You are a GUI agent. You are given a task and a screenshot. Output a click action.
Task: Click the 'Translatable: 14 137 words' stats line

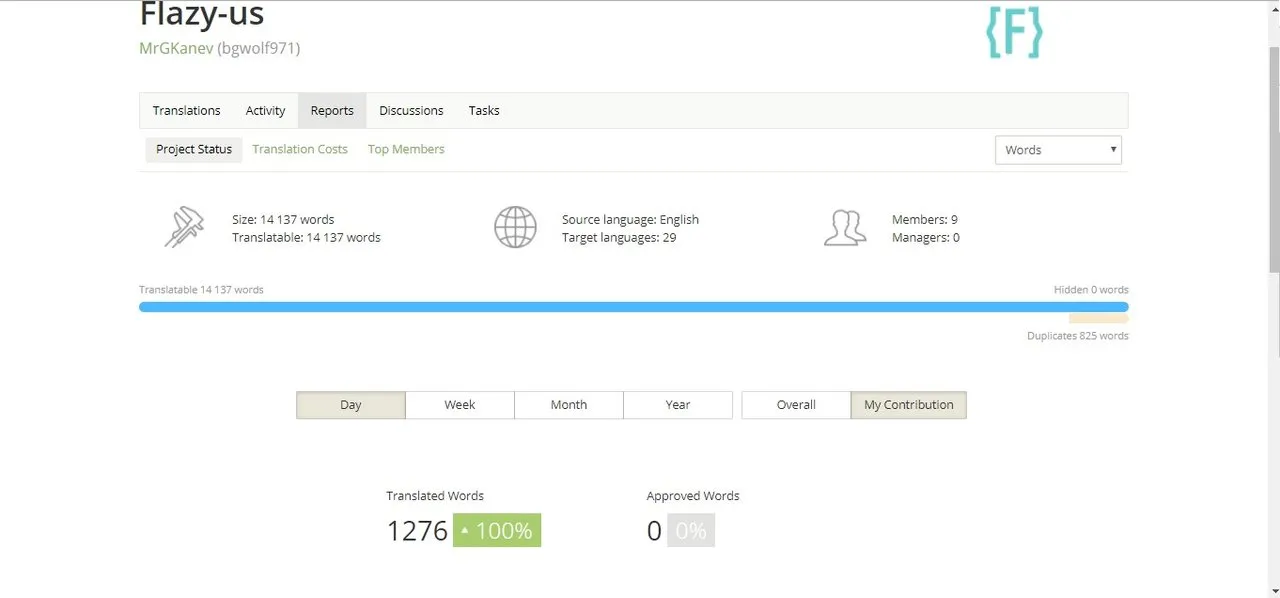[306, 238]
